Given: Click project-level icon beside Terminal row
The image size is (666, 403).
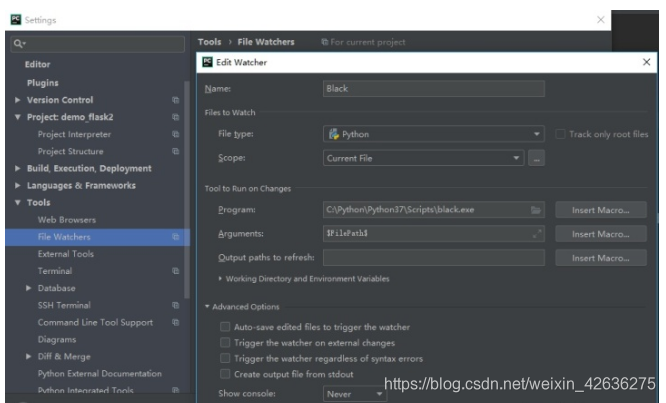Looking at the screenshot, I should pos(175,271).
